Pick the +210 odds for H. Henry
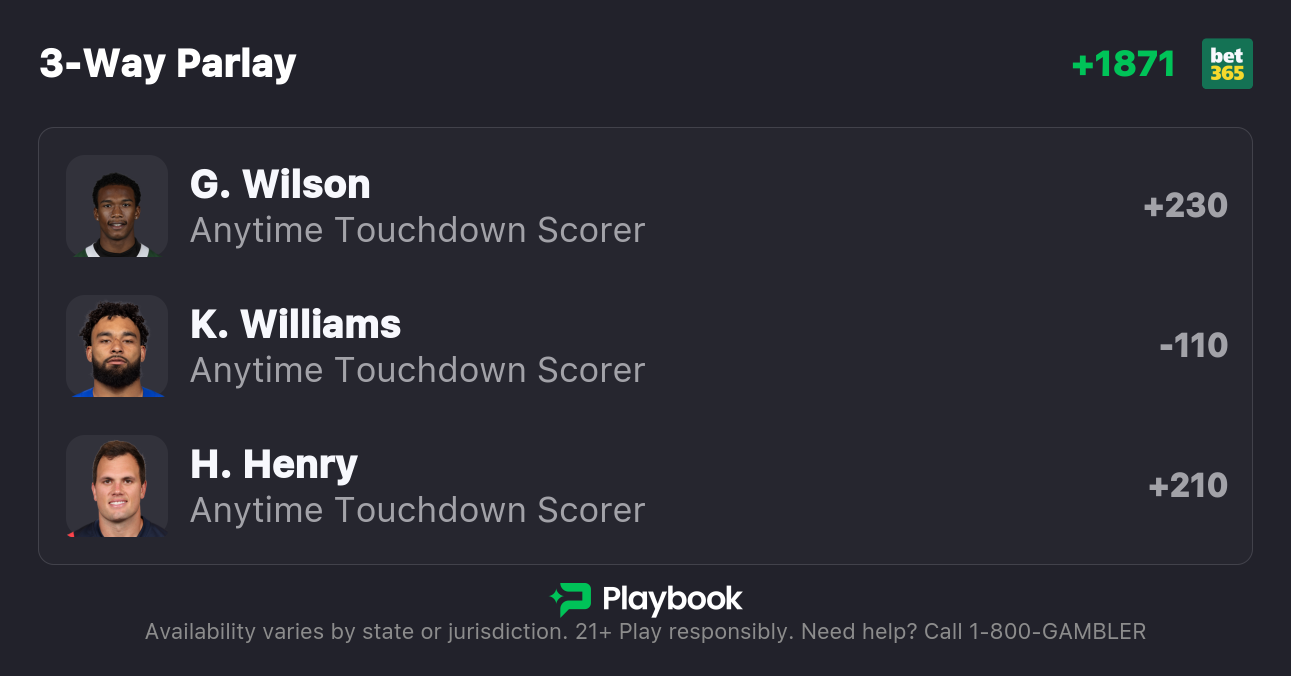 point(1188,486)
